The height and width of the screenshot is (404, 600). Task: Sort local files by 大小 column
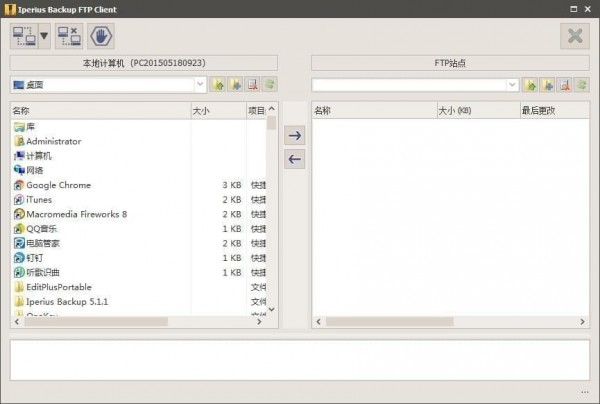point(216,110)
